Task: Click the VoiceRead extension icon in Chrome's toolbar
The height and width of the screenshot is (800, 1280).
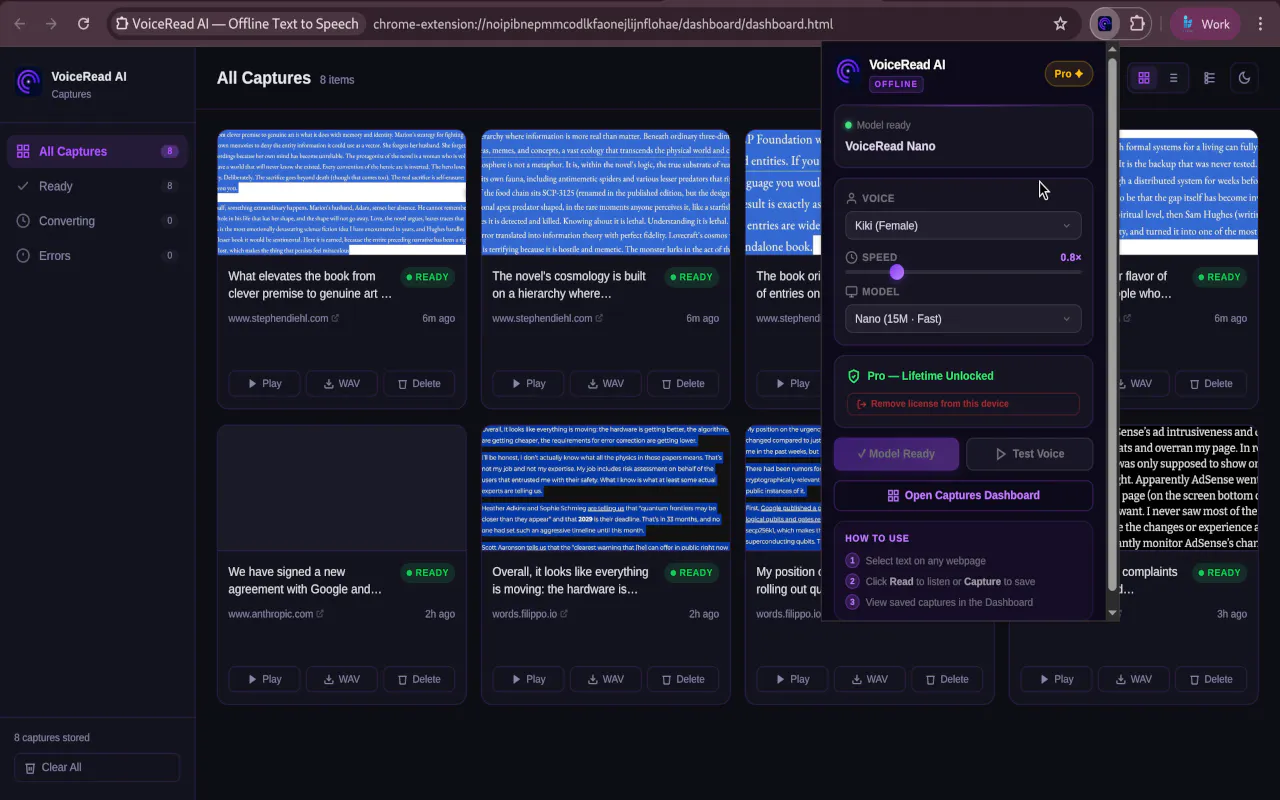Action: [x=1105, y=24]
